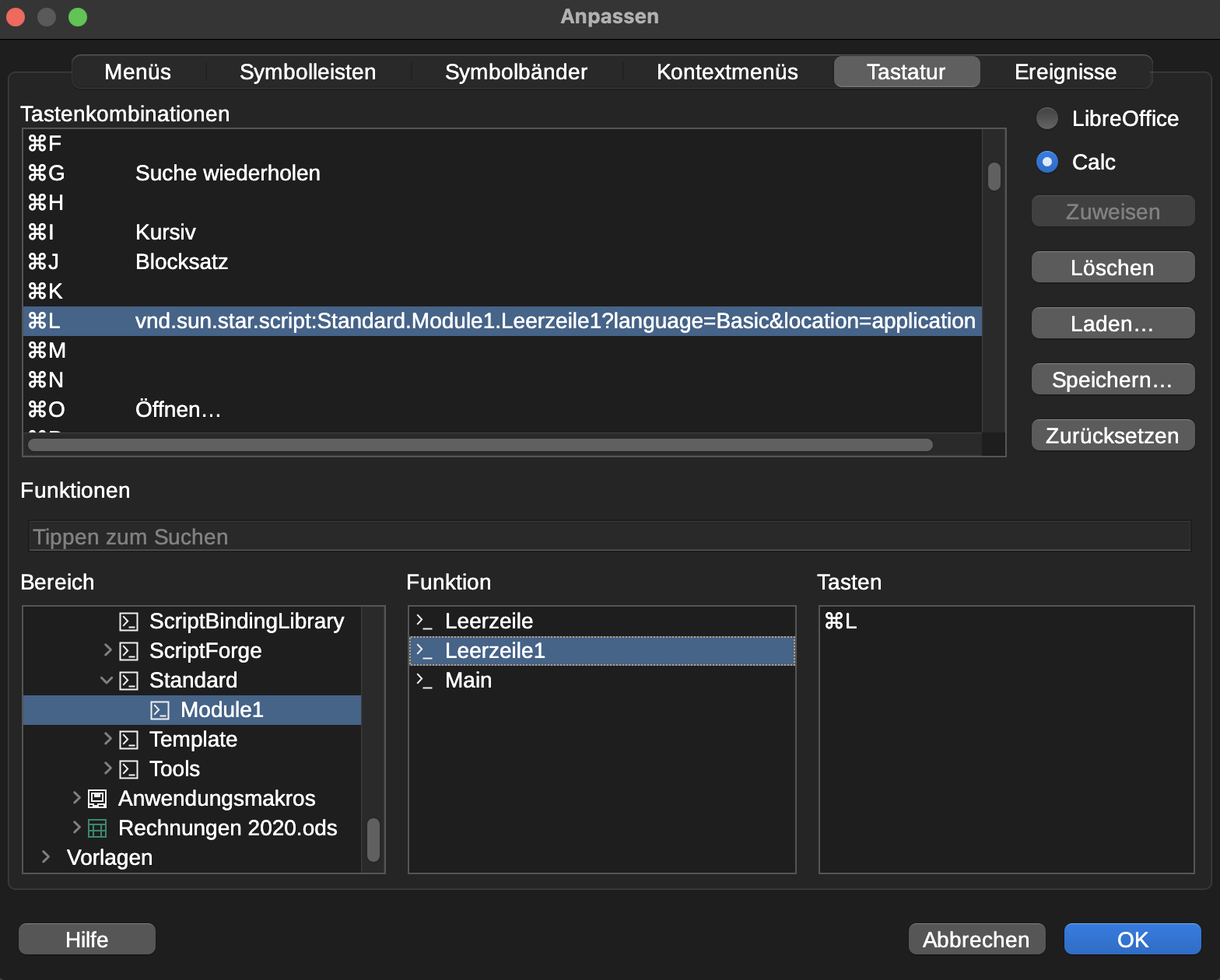Viewport: 1220px width, 980px height.
Task: Click the Module1 module icon
Action: point(160,710)
